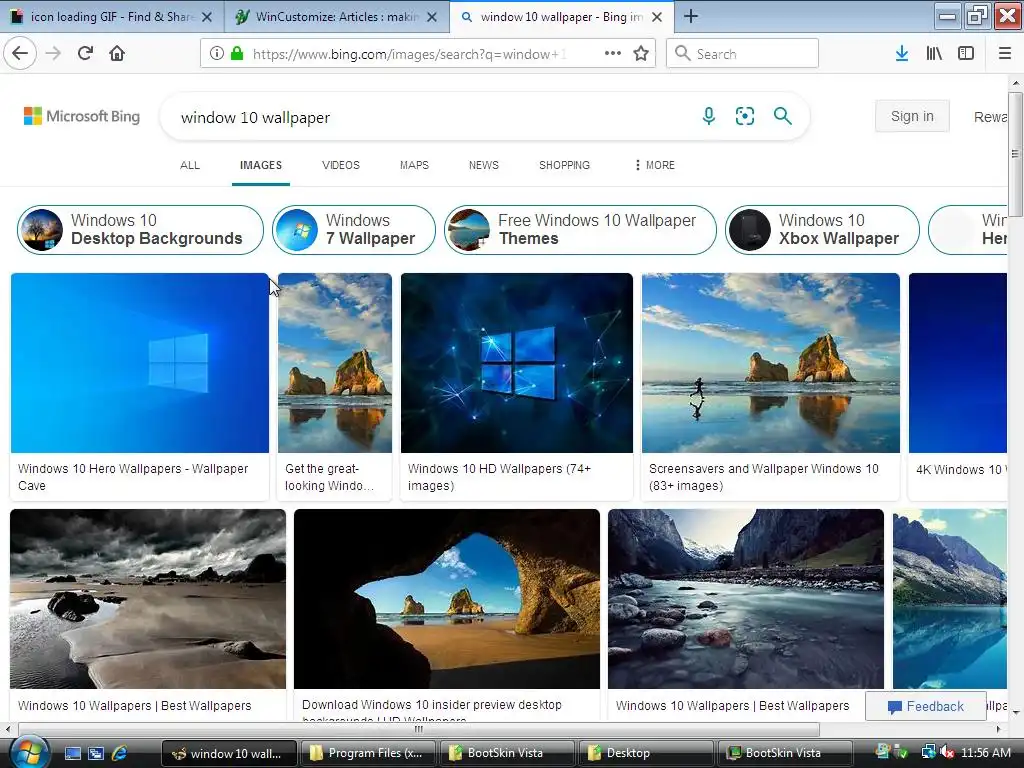Switch to WinCustomize Articles tab
This screenshot has height=768, width=1024.
(x=336, y=17)
